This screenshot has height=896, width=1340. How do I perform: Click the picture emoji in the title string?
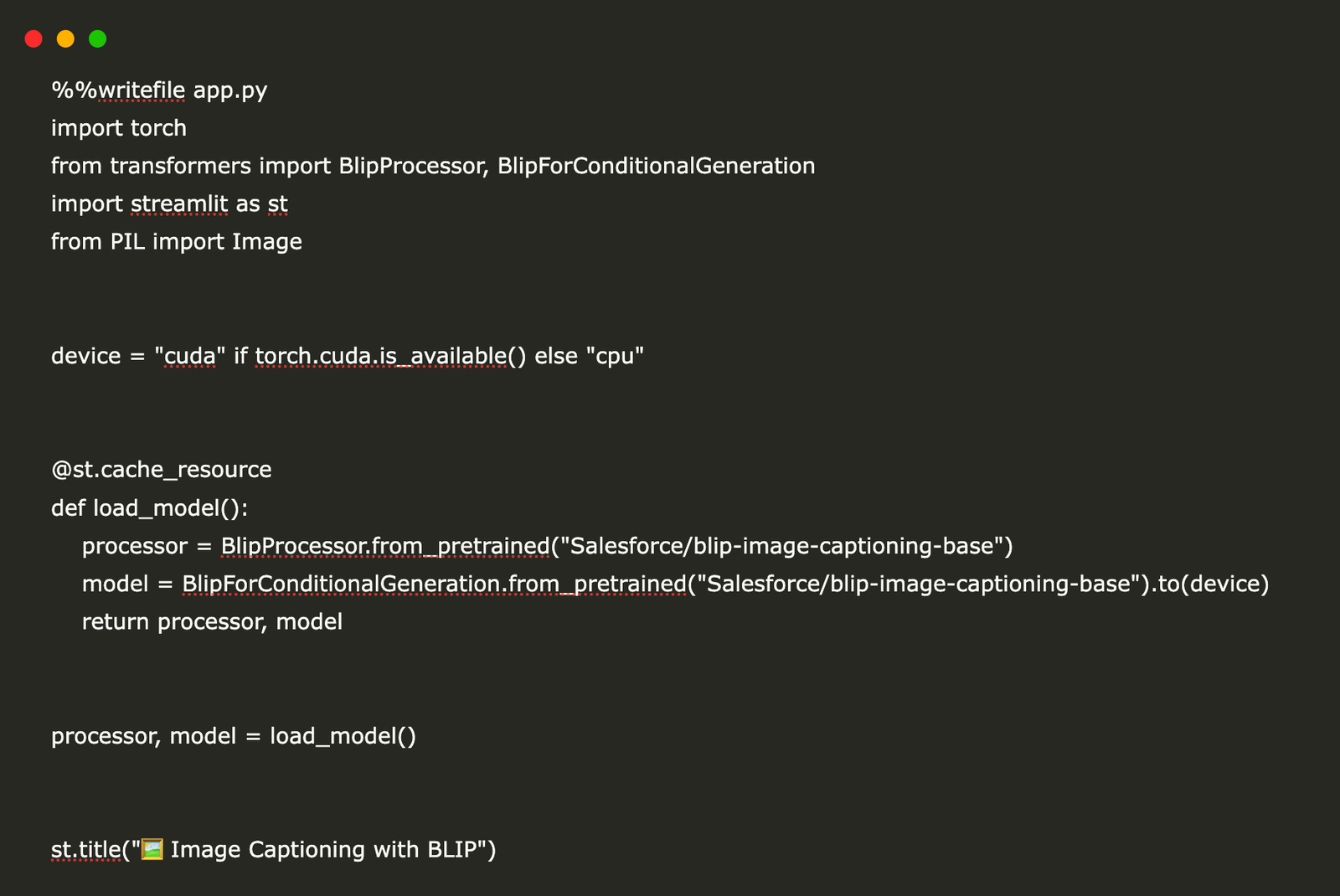coord(152,849)
